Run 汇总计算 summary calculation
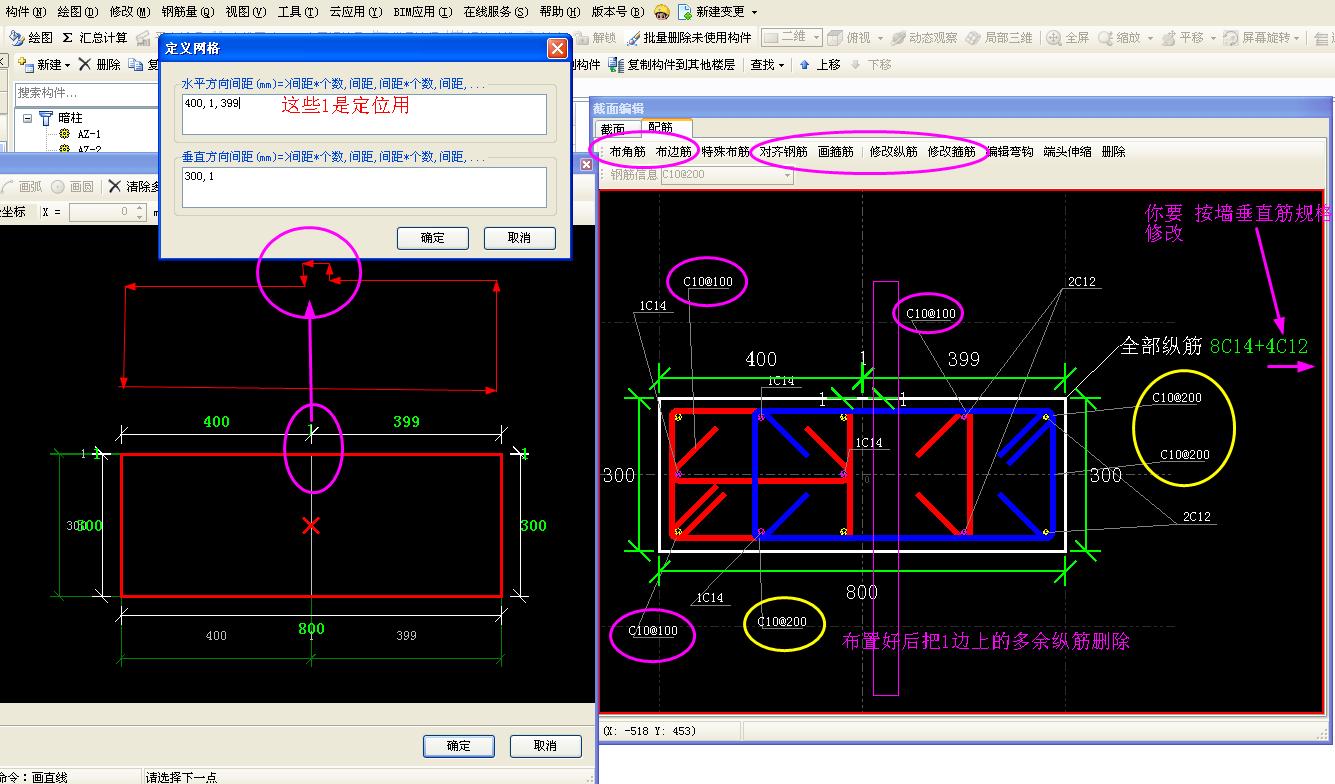Viewport: 1335px width, 784px height. coord(94,38)
